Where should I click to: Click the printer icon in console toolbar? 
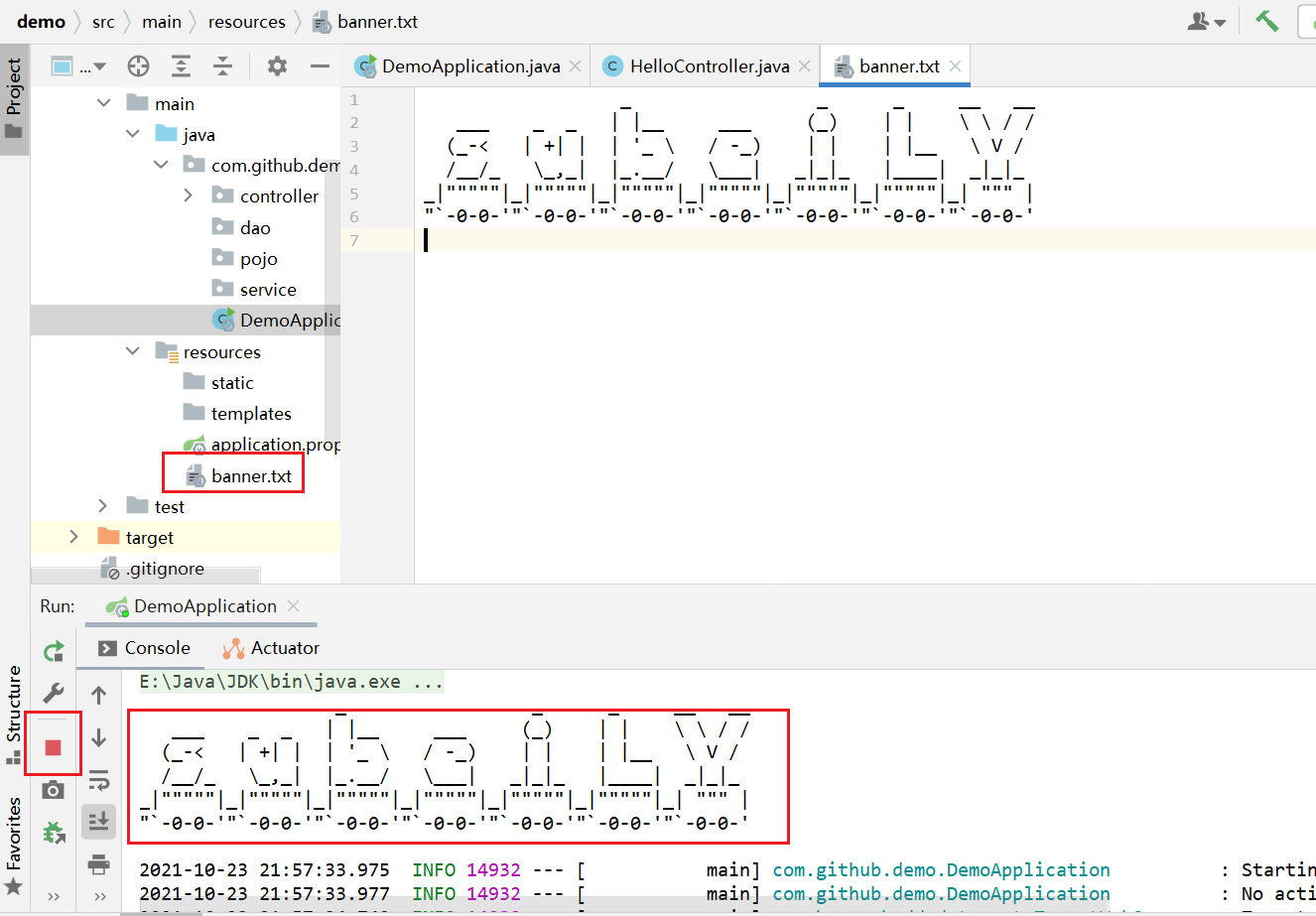pyautogui.click(x=99, y=864)
